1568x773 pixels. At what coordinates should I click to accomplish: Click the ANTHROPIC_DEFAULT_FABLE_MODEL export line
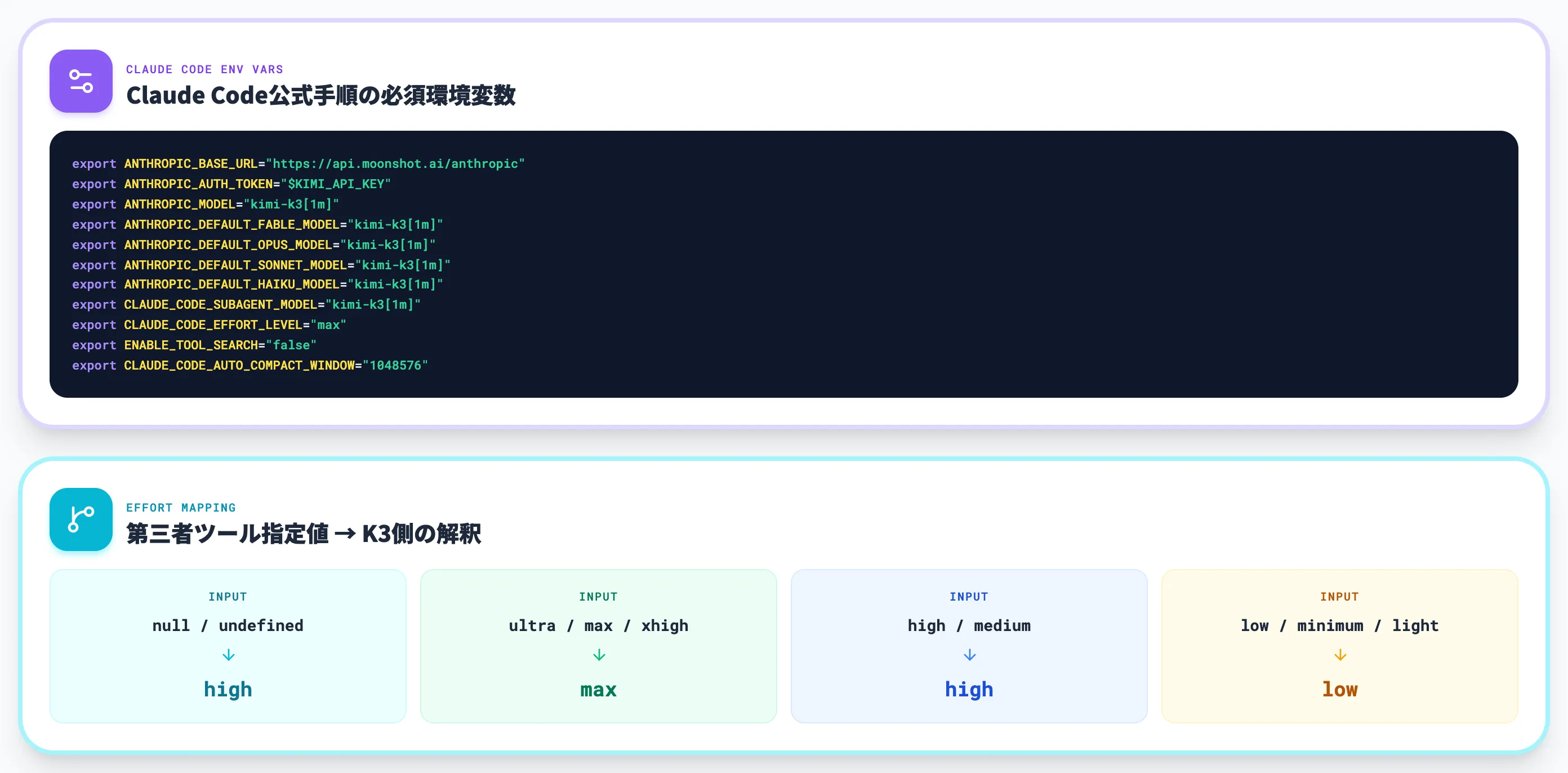pos(257,224)
